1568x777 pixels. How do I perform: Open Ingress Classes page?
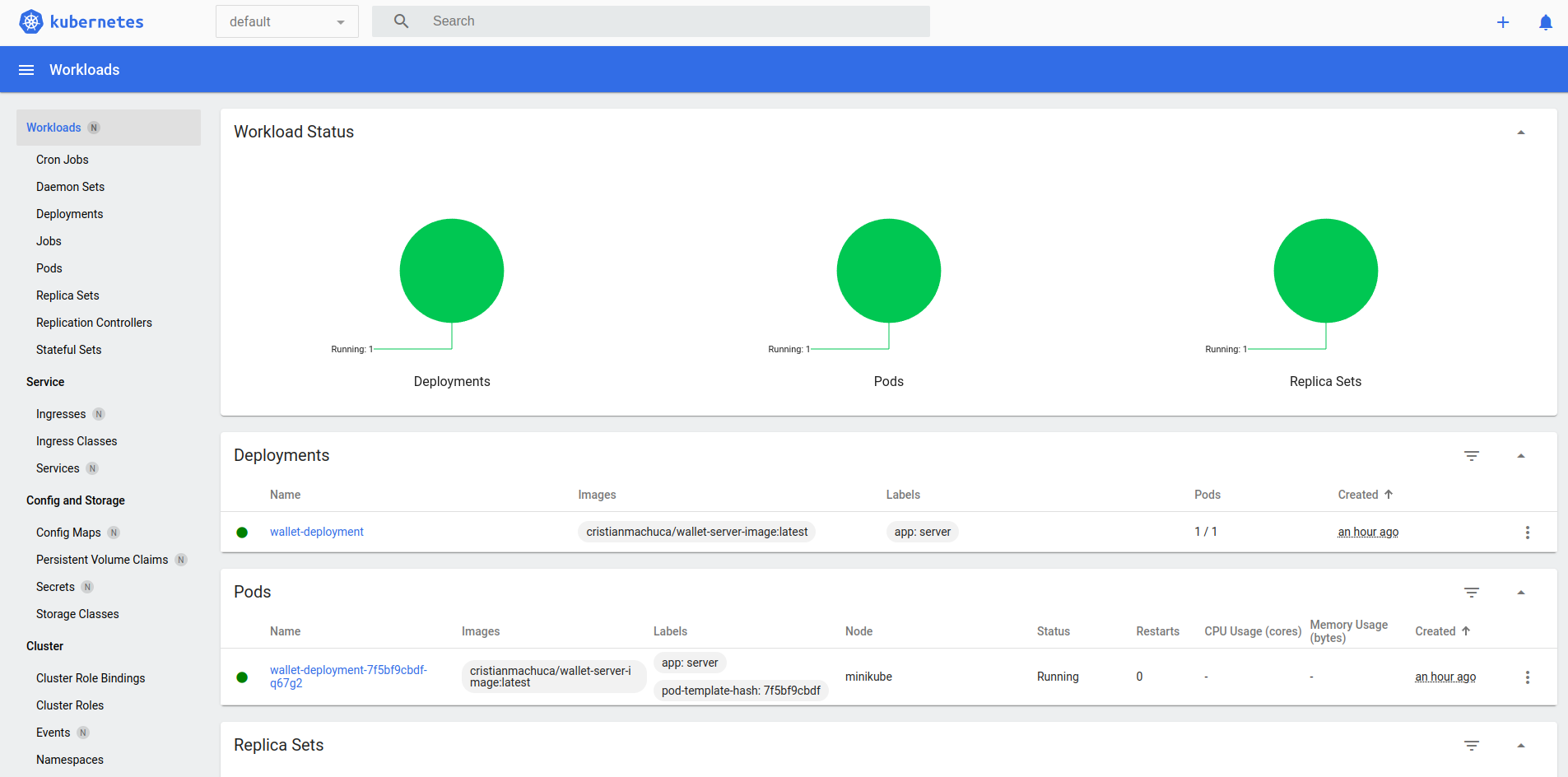click(x=77, y=441)
